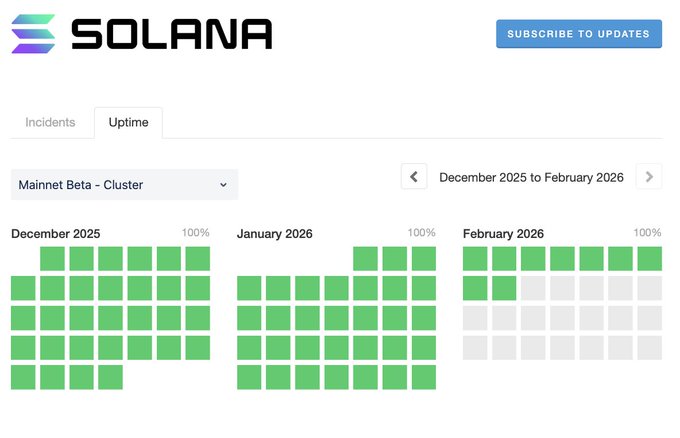Click the February 1, 2026 green square
The height and width of the screenshot is (438, 680).
475,259
